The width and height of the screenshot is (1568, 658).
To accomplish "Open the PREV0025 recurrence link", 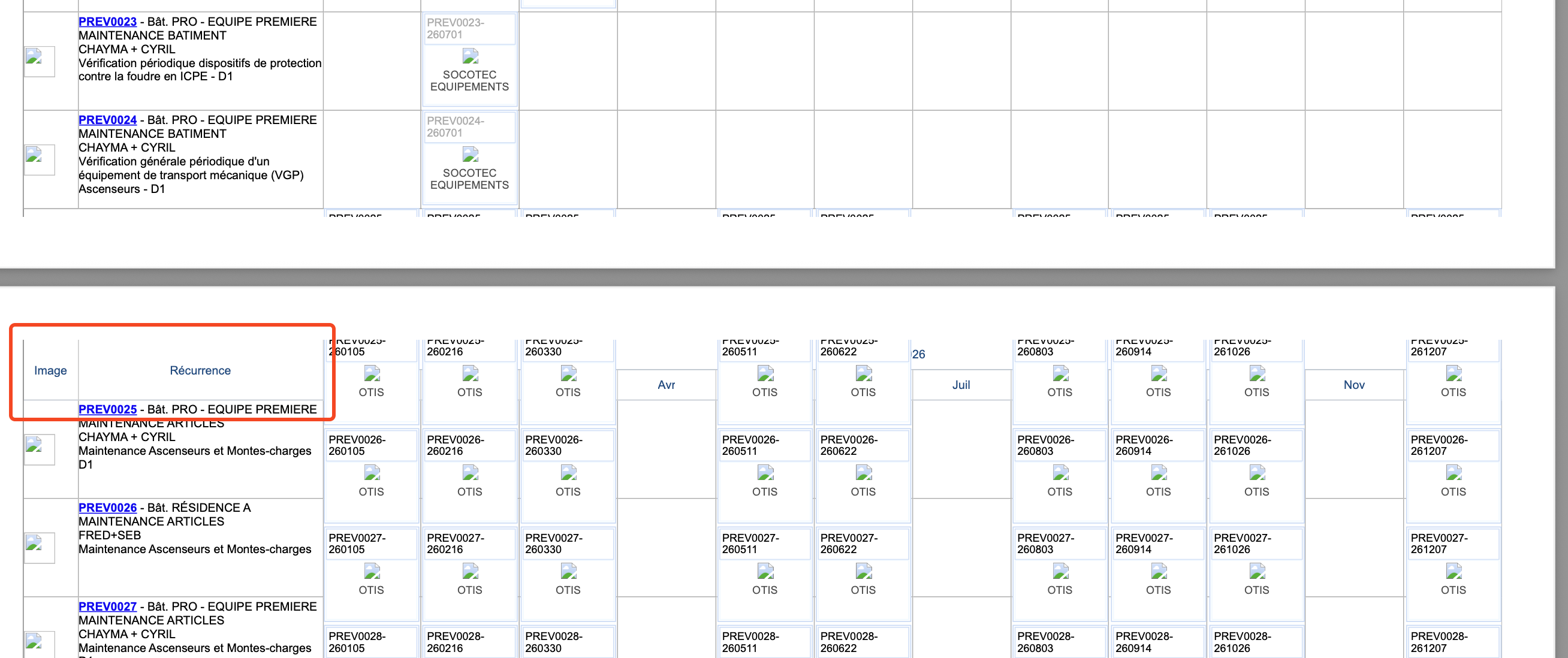I will point(107,409).
